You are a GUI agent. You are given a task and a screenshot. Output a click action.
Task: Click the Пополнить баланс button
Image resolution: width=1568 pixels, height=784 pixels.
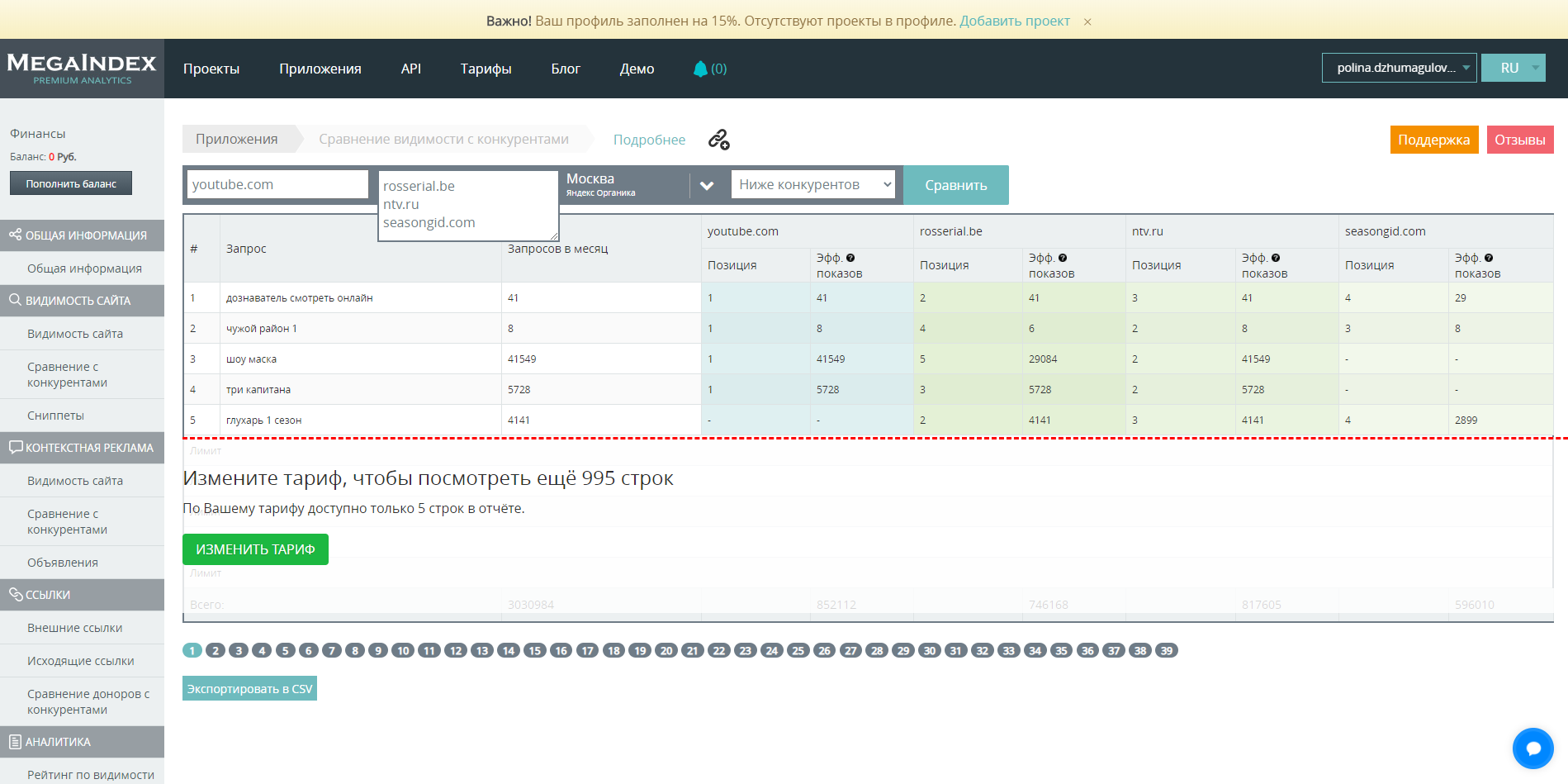71,183
